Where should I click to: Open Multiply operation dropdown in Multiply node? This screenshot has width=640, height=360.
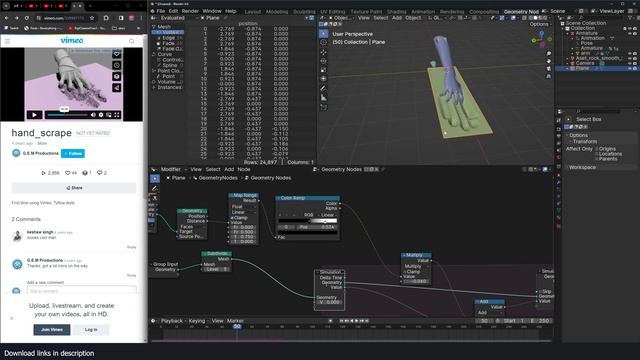click(x=416, y=266)
